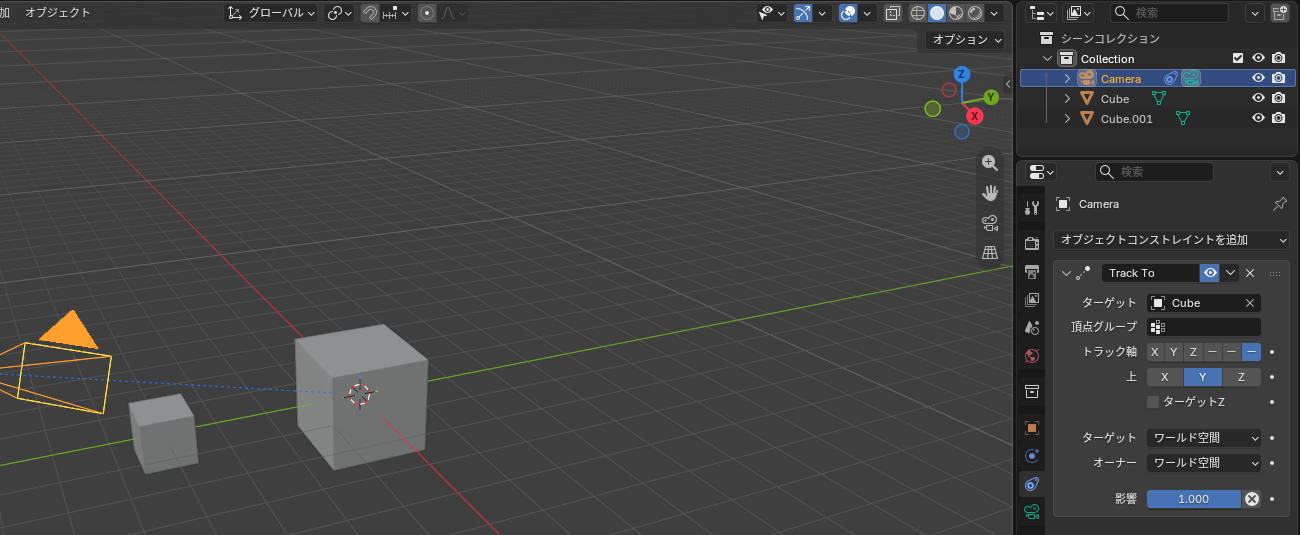This screenshot has width=1300, height=535.
Task: Open the Physics properties tab
Action: point(1032,455)
